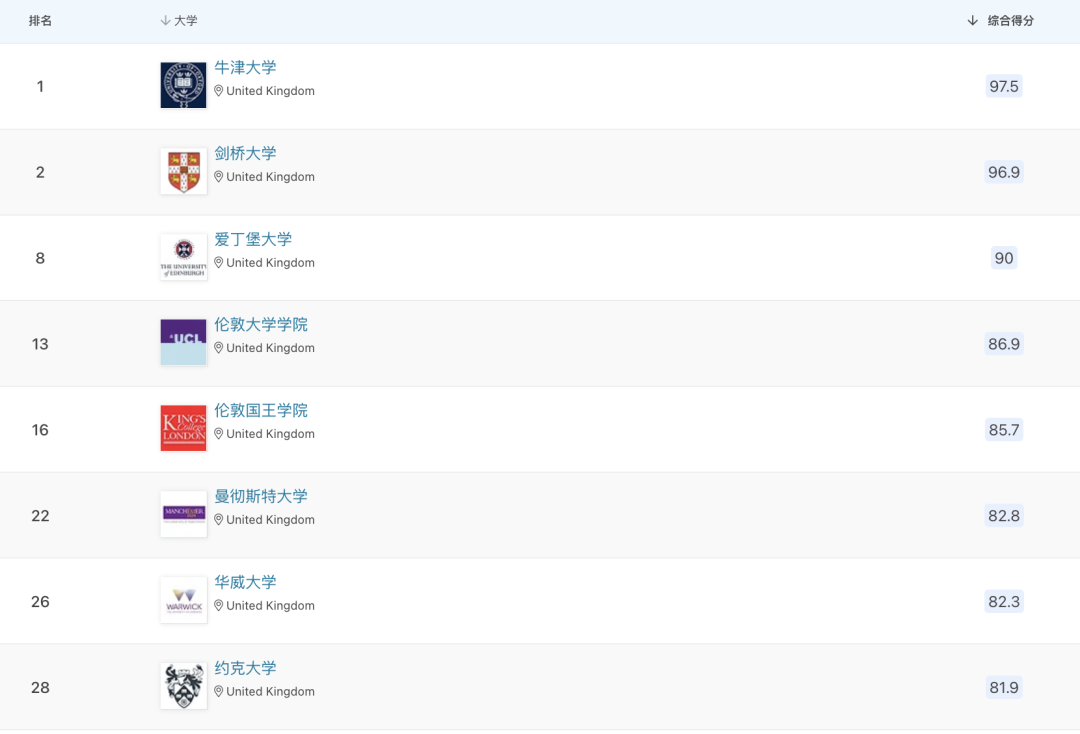Image resolution: width=1080 pixels, height=734 pixels.
Task: Click rank number 16 for 伦敦国王学院
Action: pyautogui.click(x=40, y=430)
